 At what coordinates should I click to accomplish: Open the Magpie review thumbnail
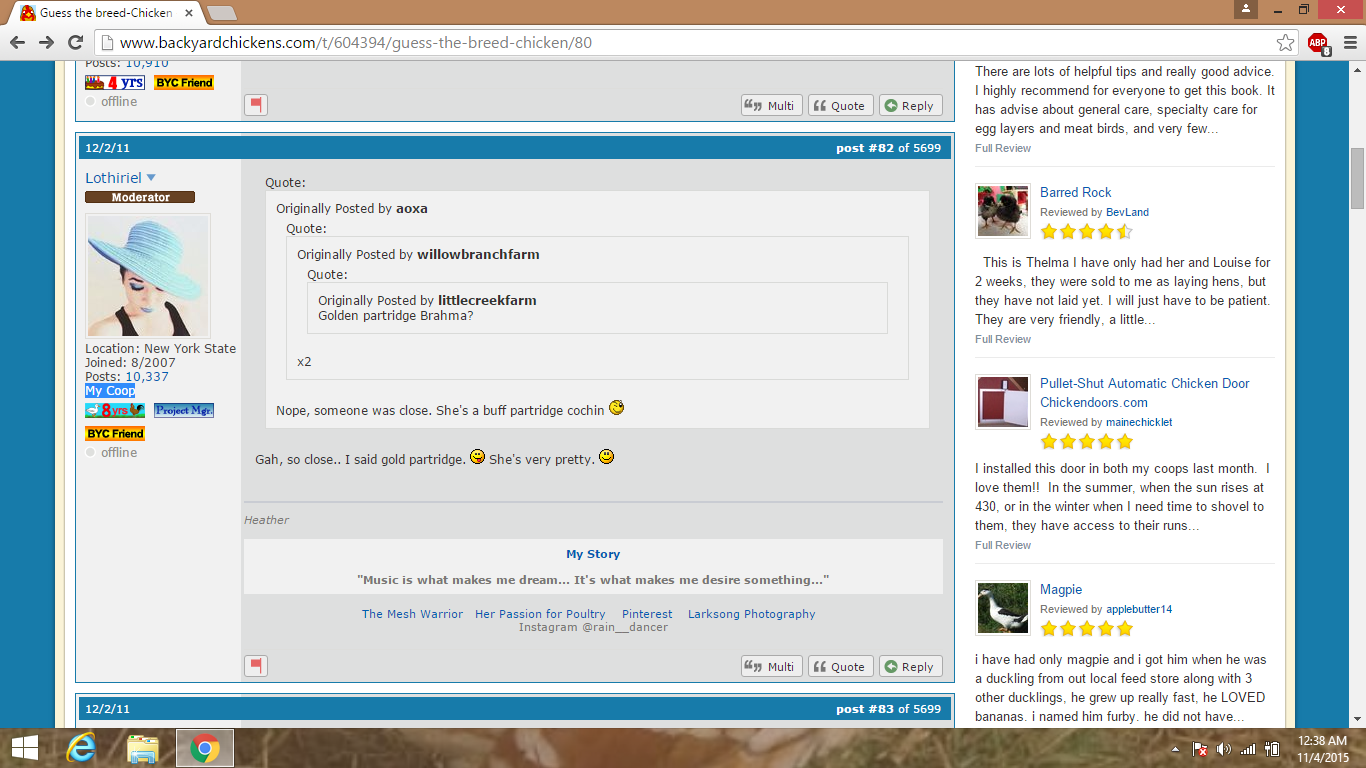tap(1002, 608)
